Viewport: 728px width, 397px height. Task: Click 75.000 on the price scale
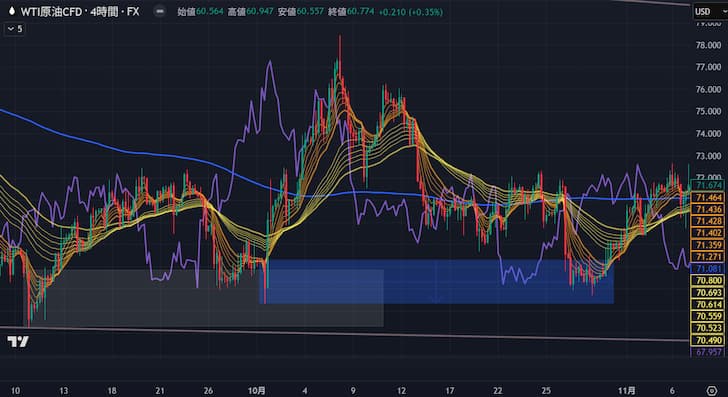tap(708, 111)
